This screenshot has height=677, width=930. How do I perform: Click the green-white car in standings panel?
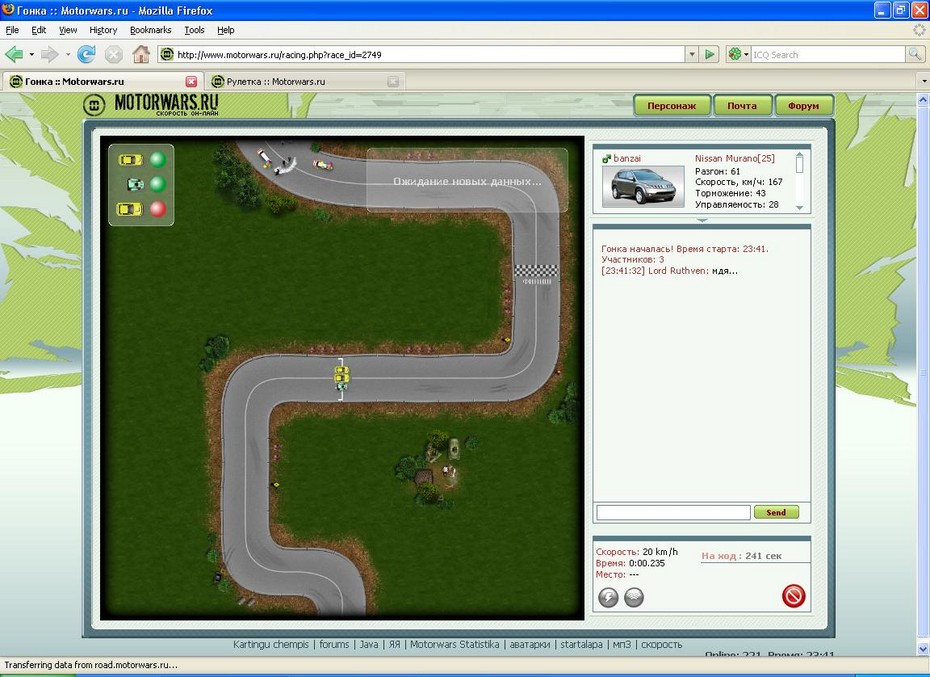point(135,185)
